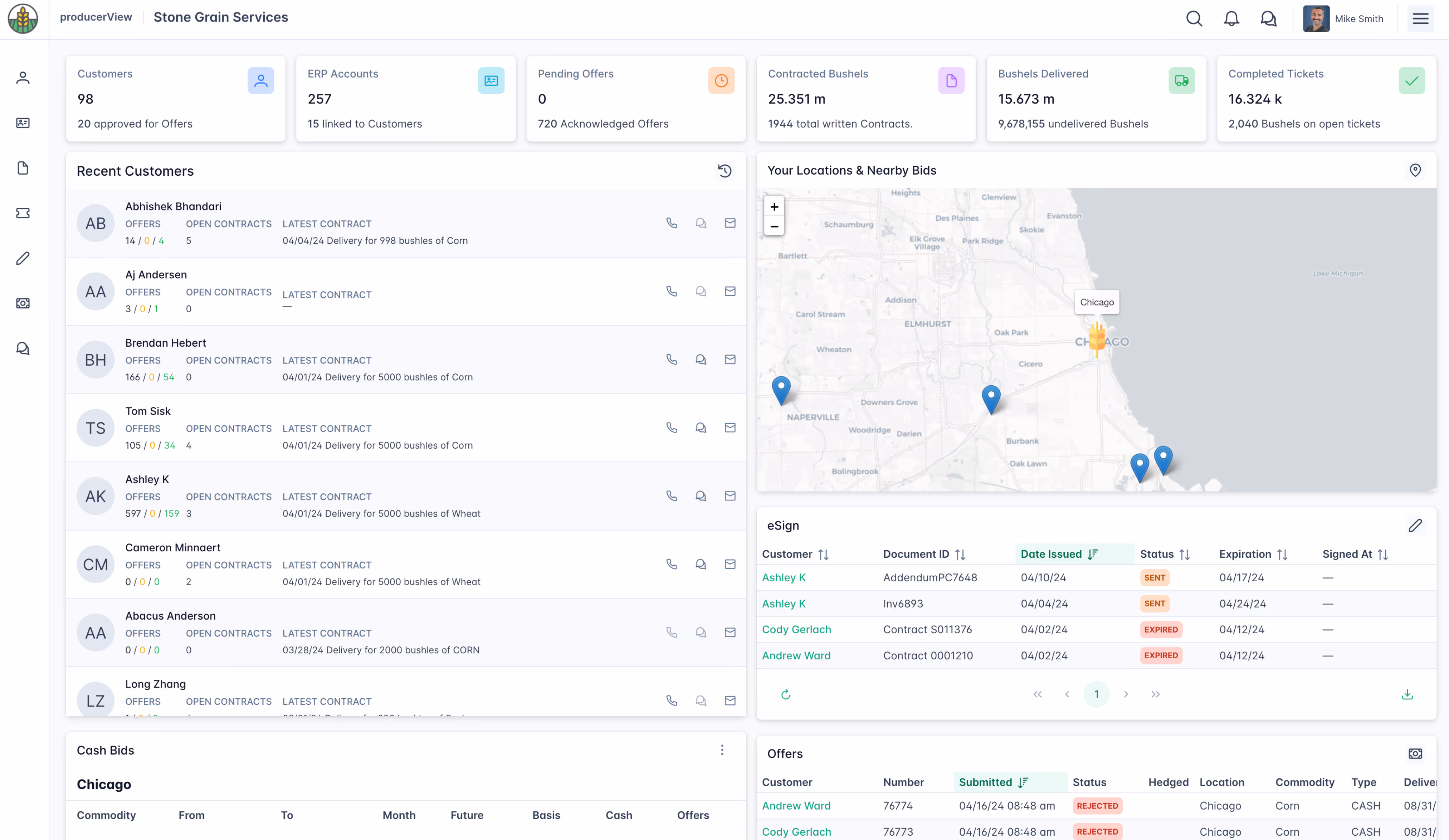This screenshot has width=1449, height=840.
Task: Open Ashley K's customer record
Action: click(783, 577)
